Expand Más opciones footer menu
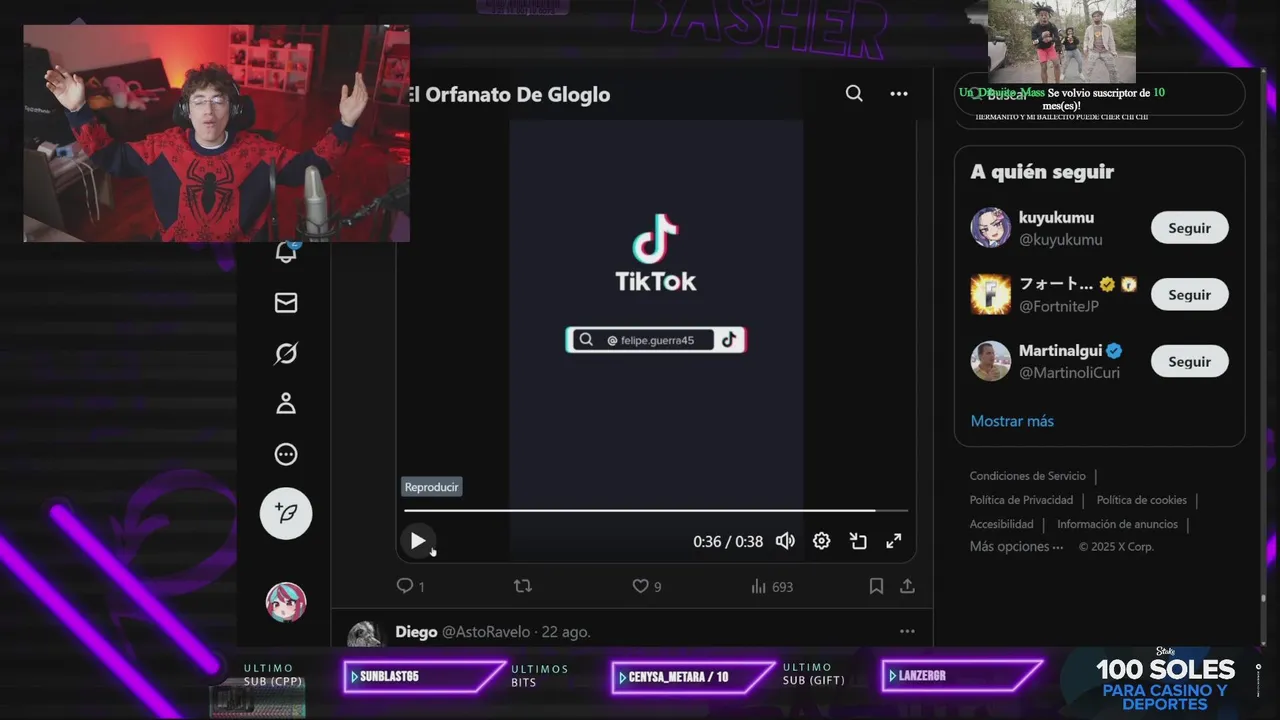 tap(1016, 547)
